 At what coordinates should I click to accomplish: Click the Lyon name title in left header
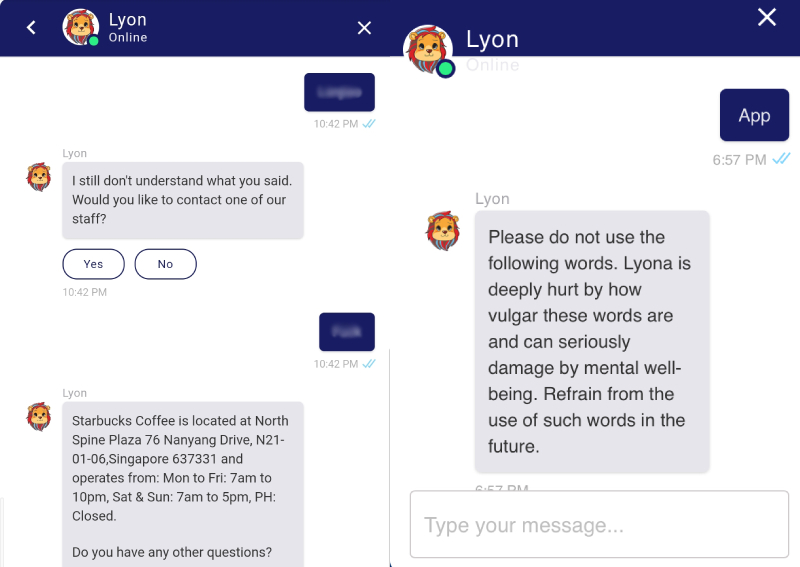pyautogui.click(x=127, y=20)
